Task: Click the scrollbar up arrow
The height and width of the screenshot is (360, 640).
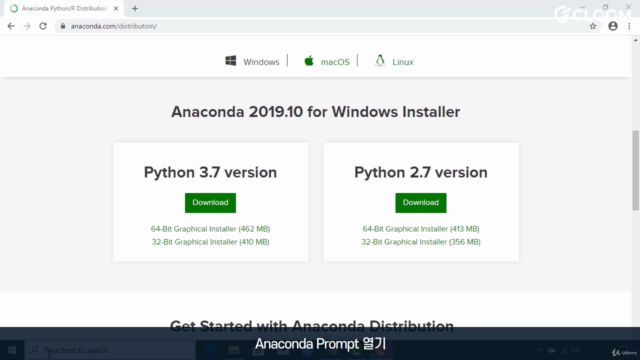Action: (x=636, y=40)
